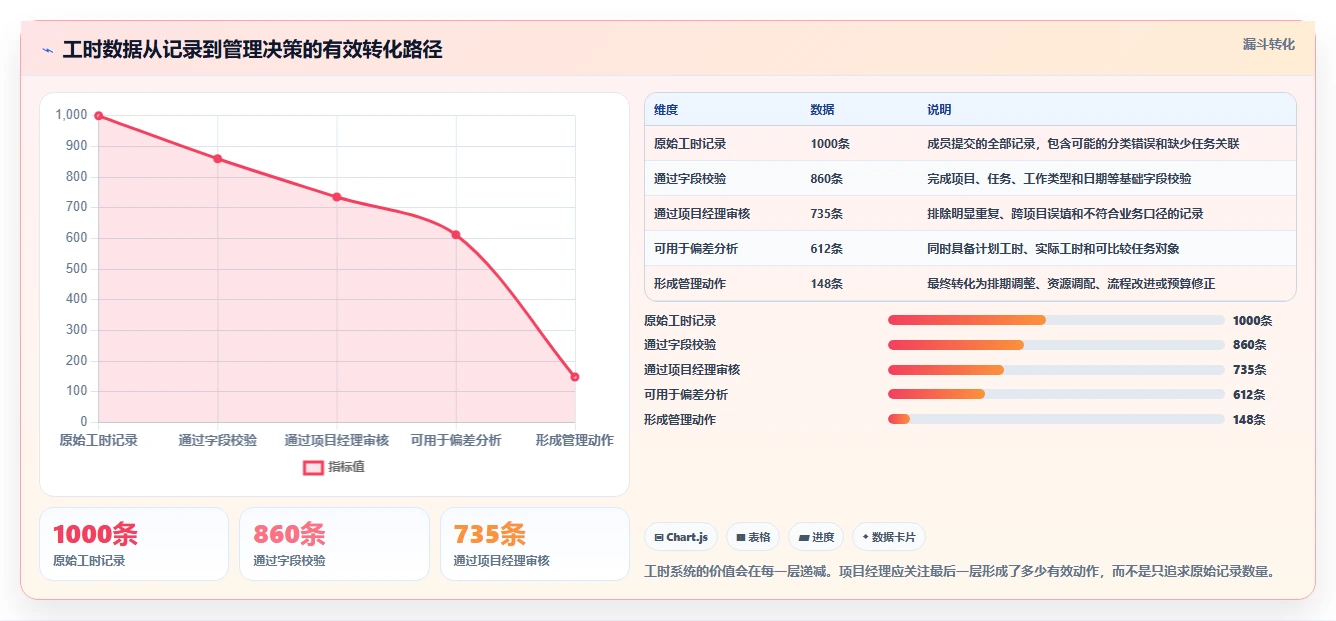Toggle the 指标值 legend swatch

click(x=313, y=467)
